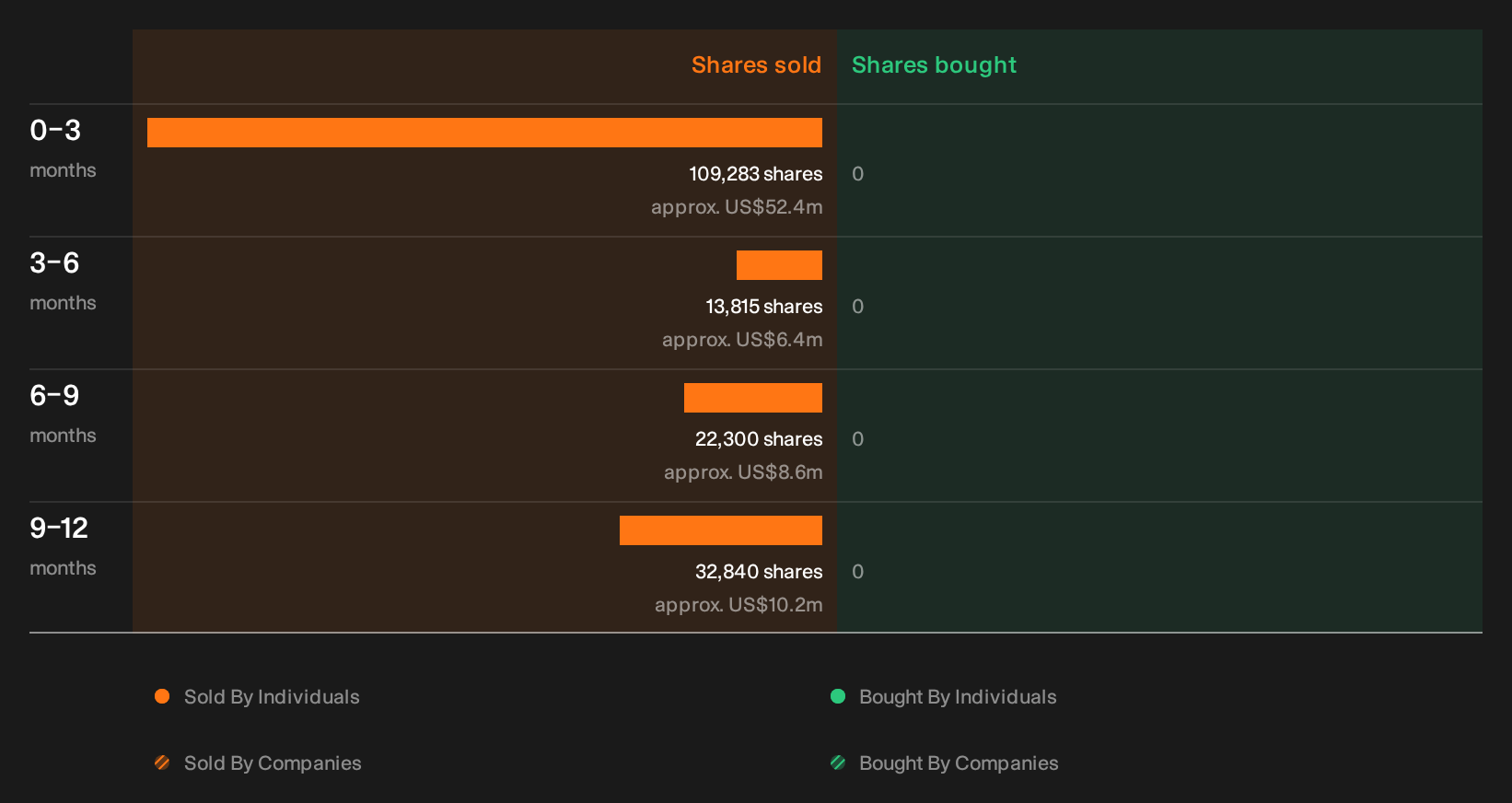Click the bought value 0 in 3-6 months row

tap(858, 307)
